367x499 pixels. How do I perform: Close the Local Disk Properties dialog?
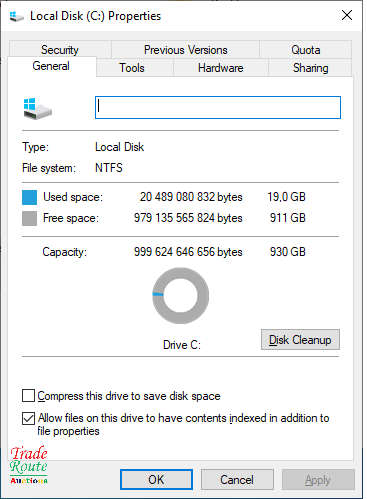347,15
